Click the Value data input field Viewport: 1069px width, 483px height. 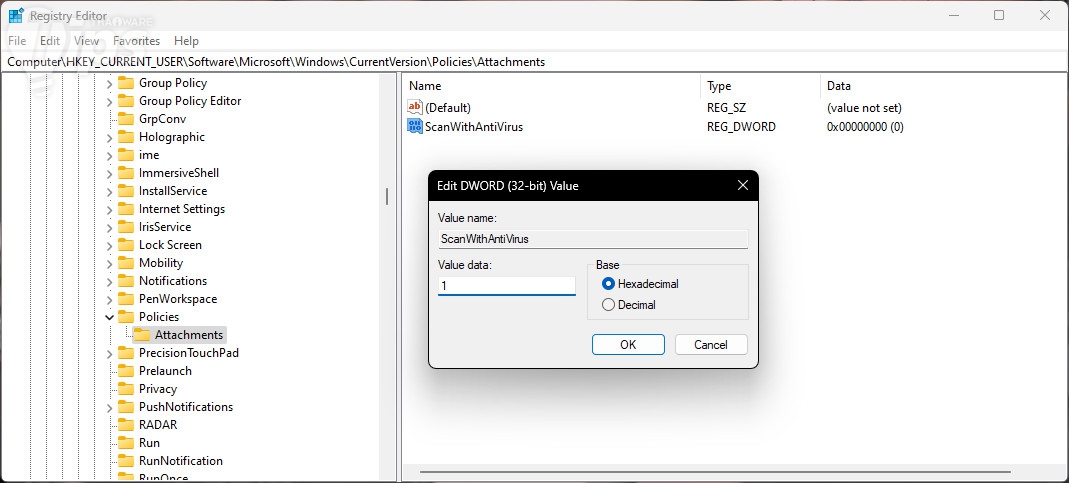click(x=506, y=286)
